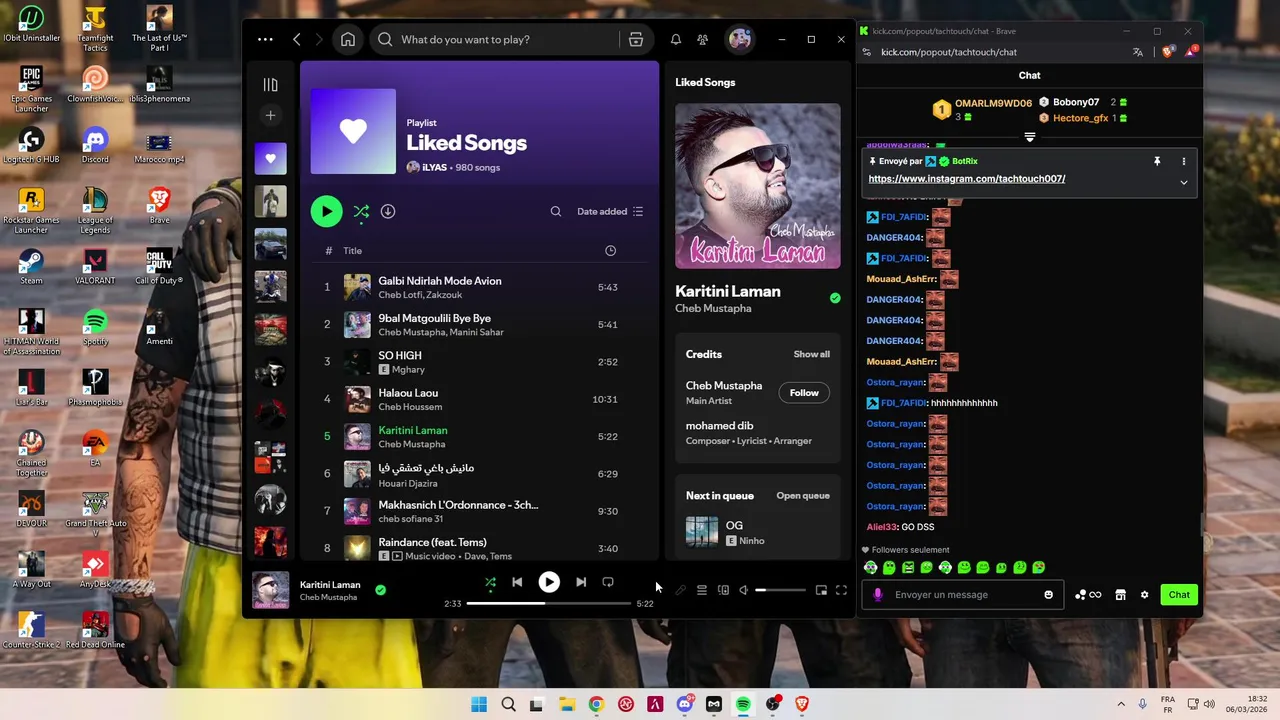Toggle shuffle icon under Liked Songs header
Viewport: 1280px width, 720px height.
[x=361, y=211]
